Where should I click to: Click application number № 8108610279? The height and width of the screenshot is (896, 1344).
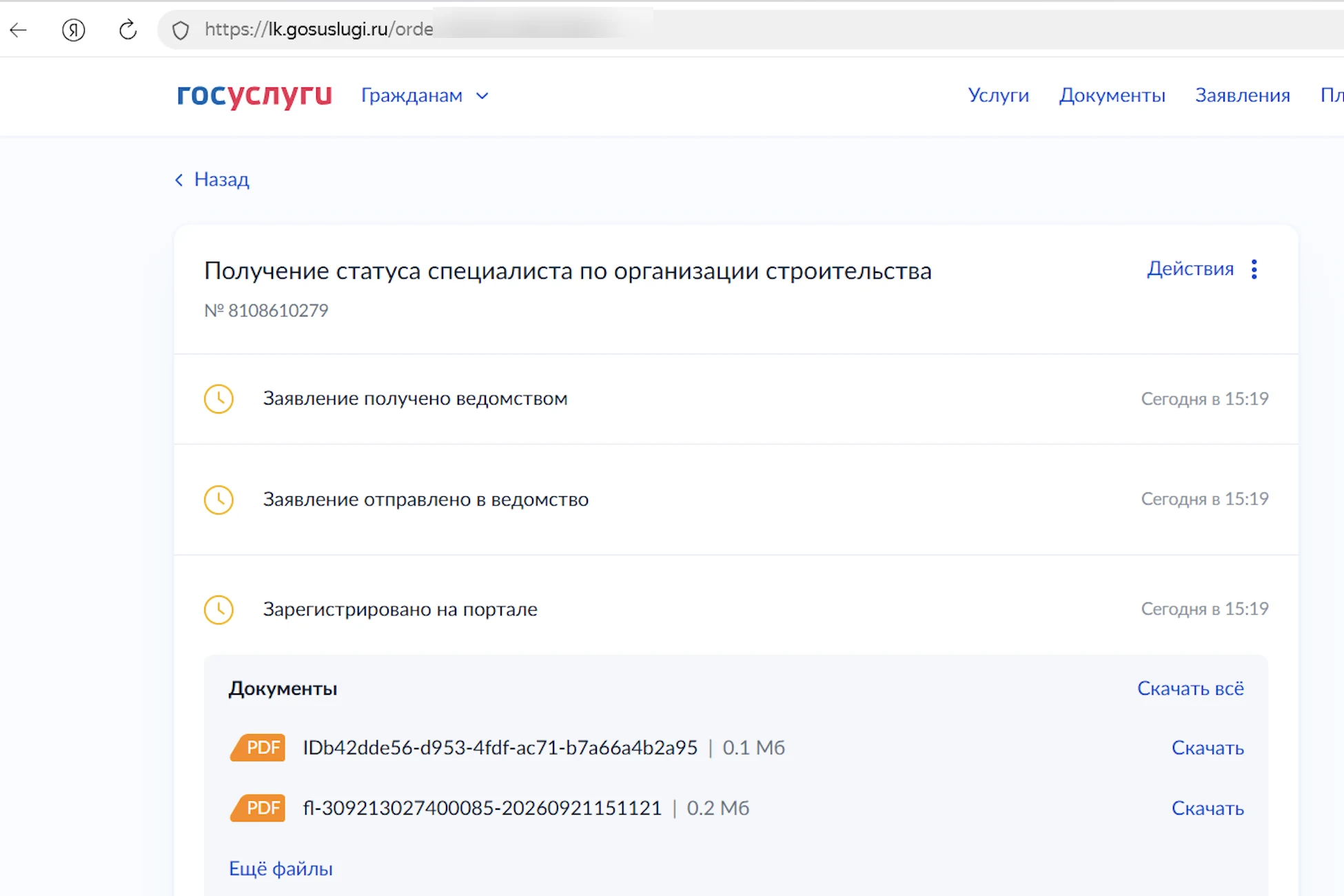point(266,311)
